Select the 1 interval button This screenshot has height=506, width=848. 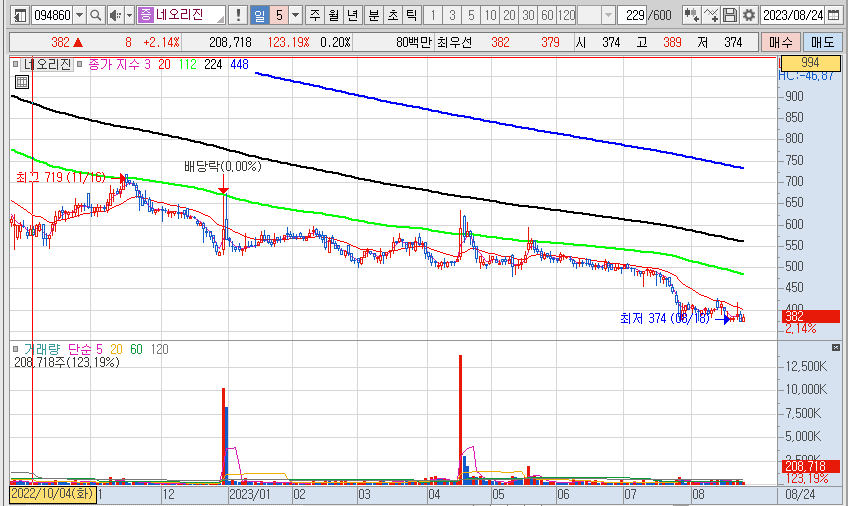[433, 15]
